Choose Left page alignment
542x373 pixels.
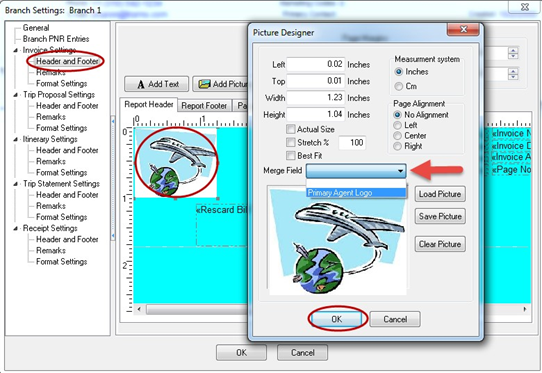[398, 125]
